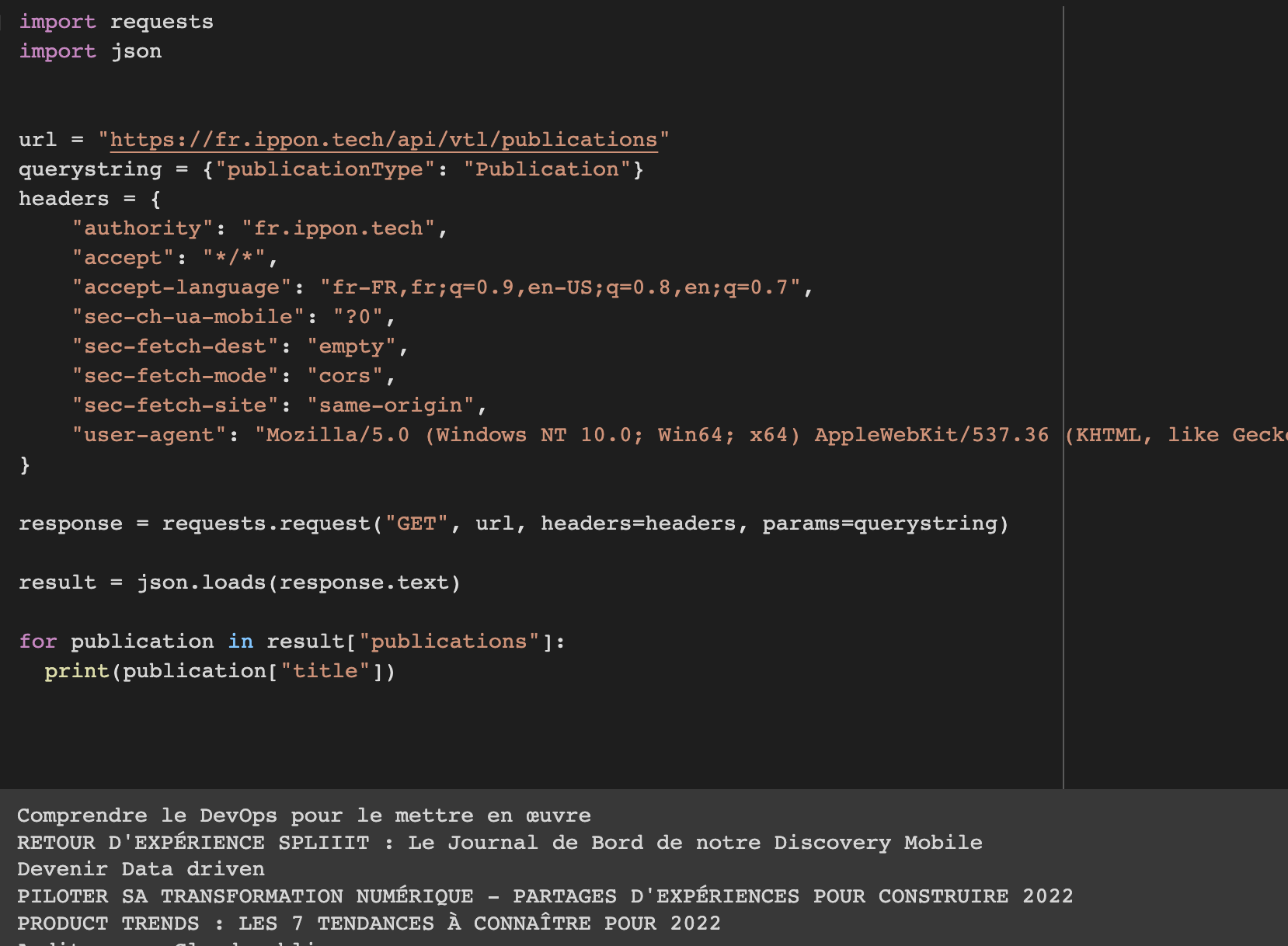Click the "user-agent" header key

[149, 435]
